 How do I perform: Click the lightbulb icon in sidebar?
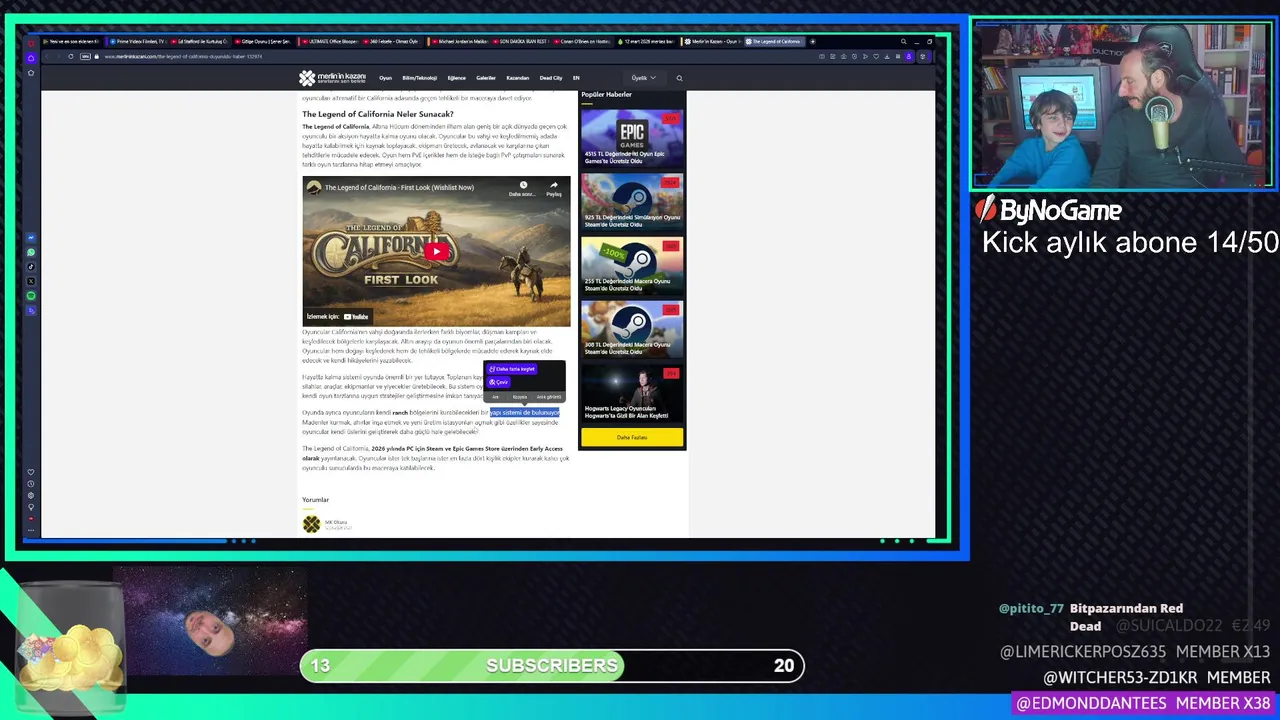point(31,507)
